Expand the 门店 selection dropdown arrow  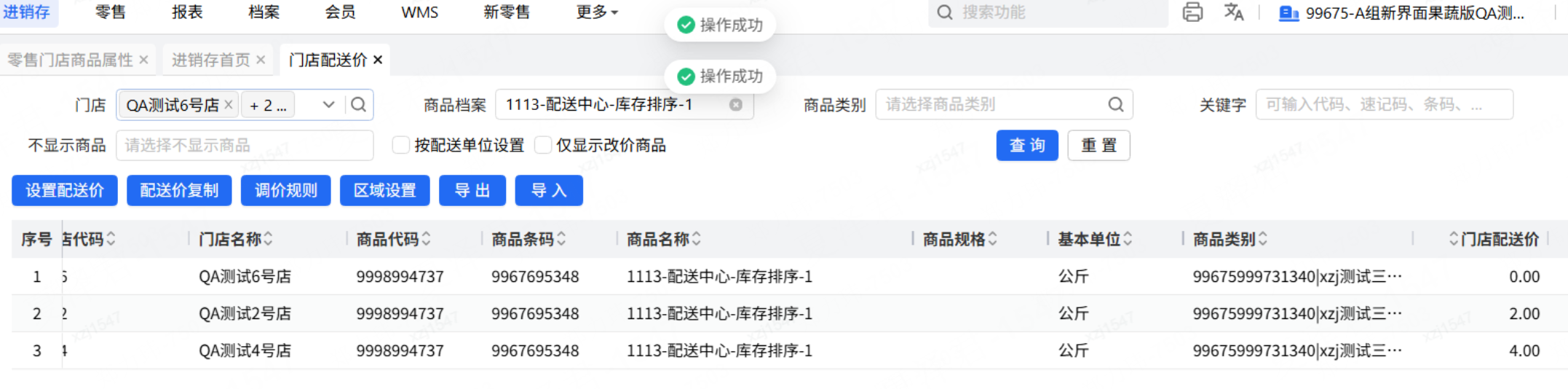pyautogui.click(x=328, y=105)
